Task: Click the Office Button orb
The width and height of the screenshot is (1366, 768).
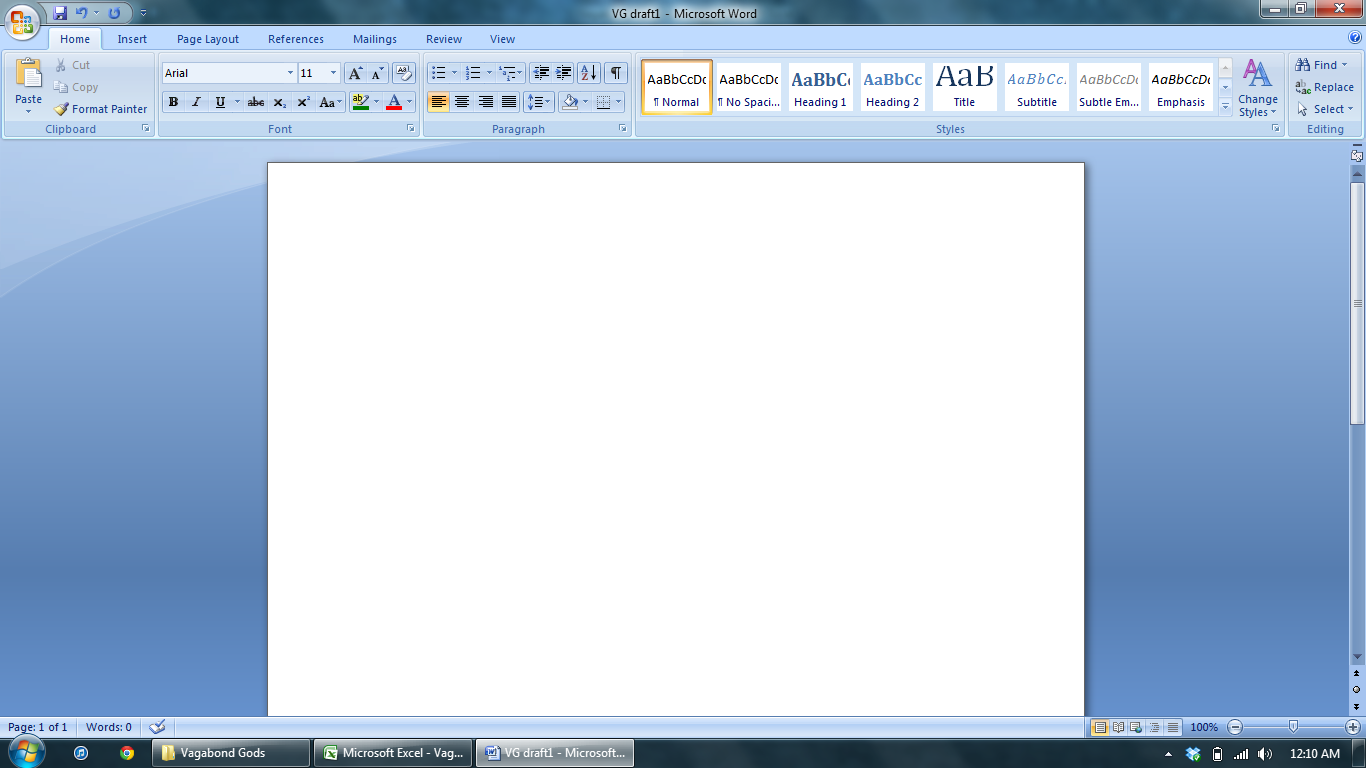Action: [x=22, y=21]
